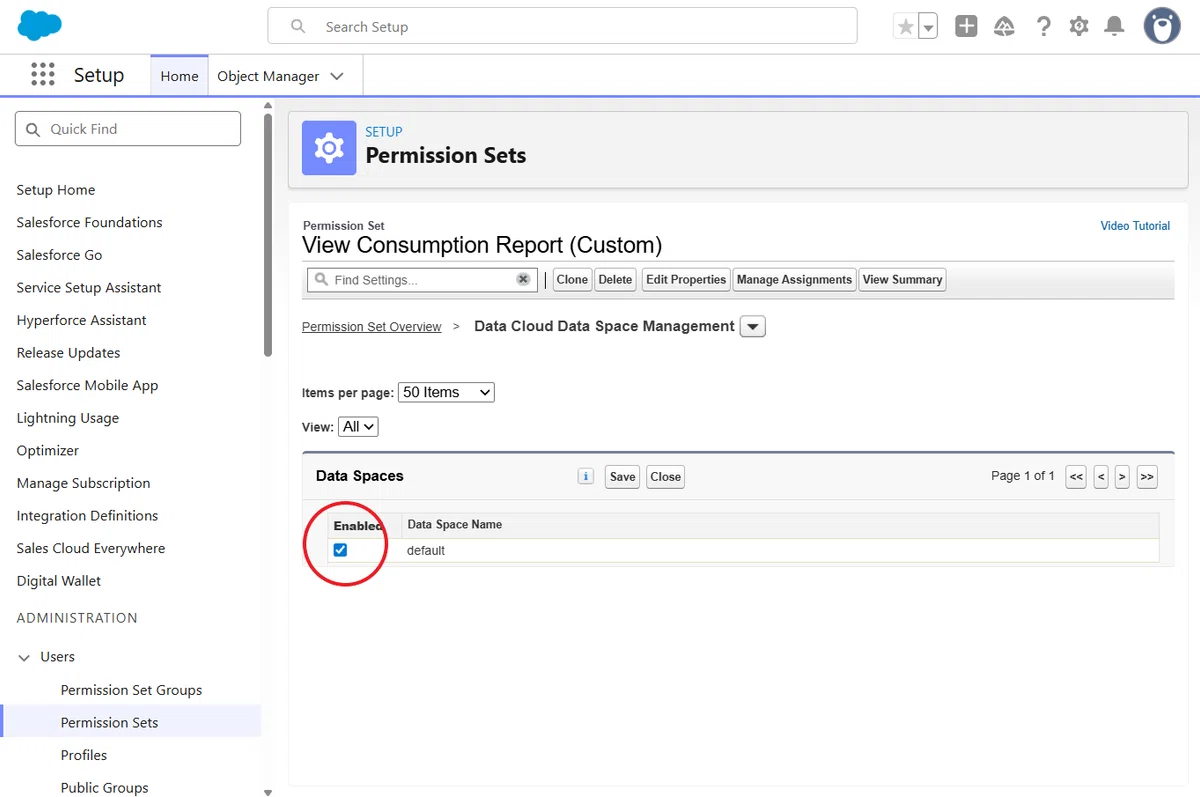Go to the previous page of Data Spaces
The image size is (1200, 797).
tap(1101, 477)
